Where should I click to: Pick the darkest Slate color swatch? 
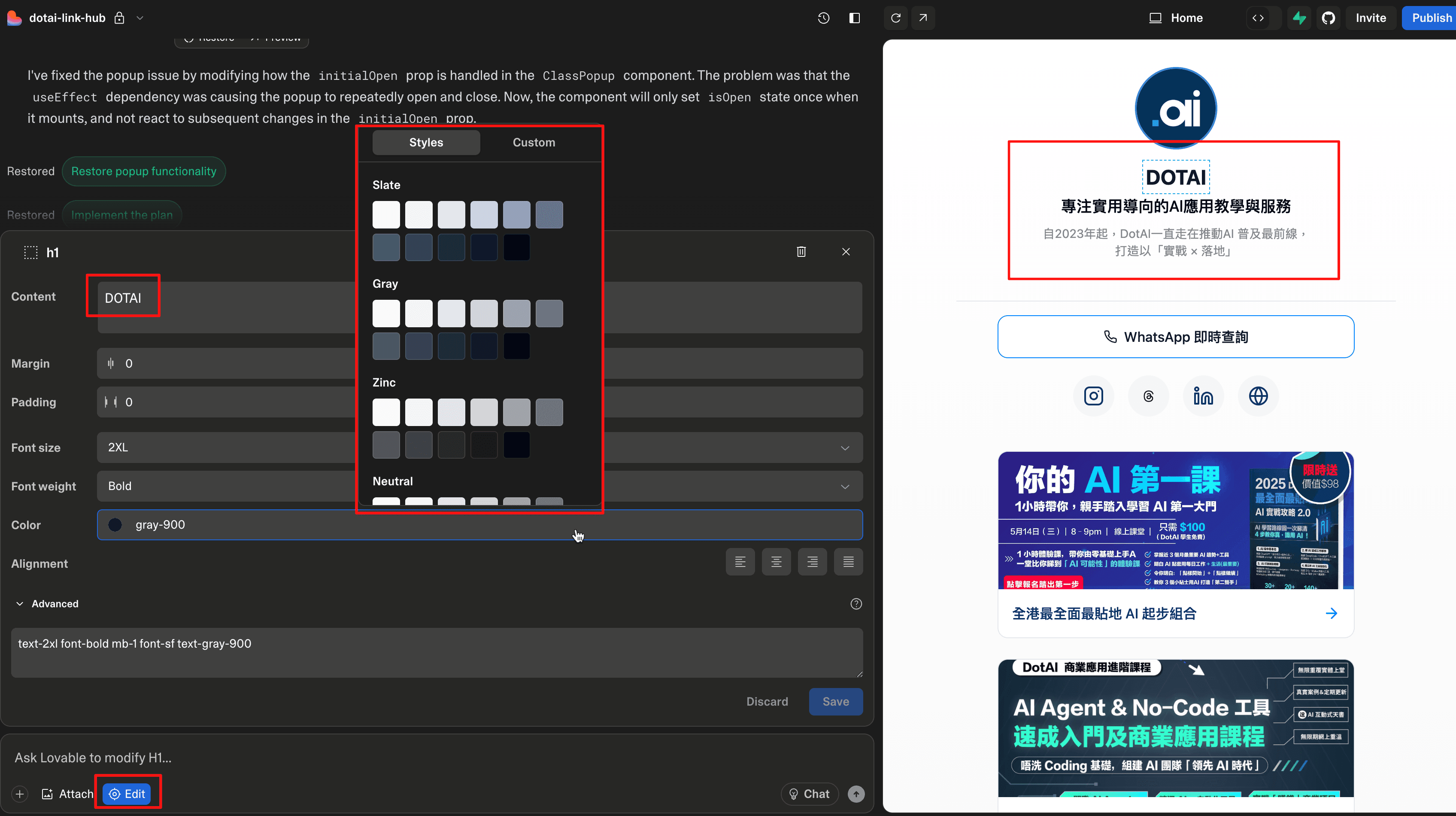pos(517,248)
